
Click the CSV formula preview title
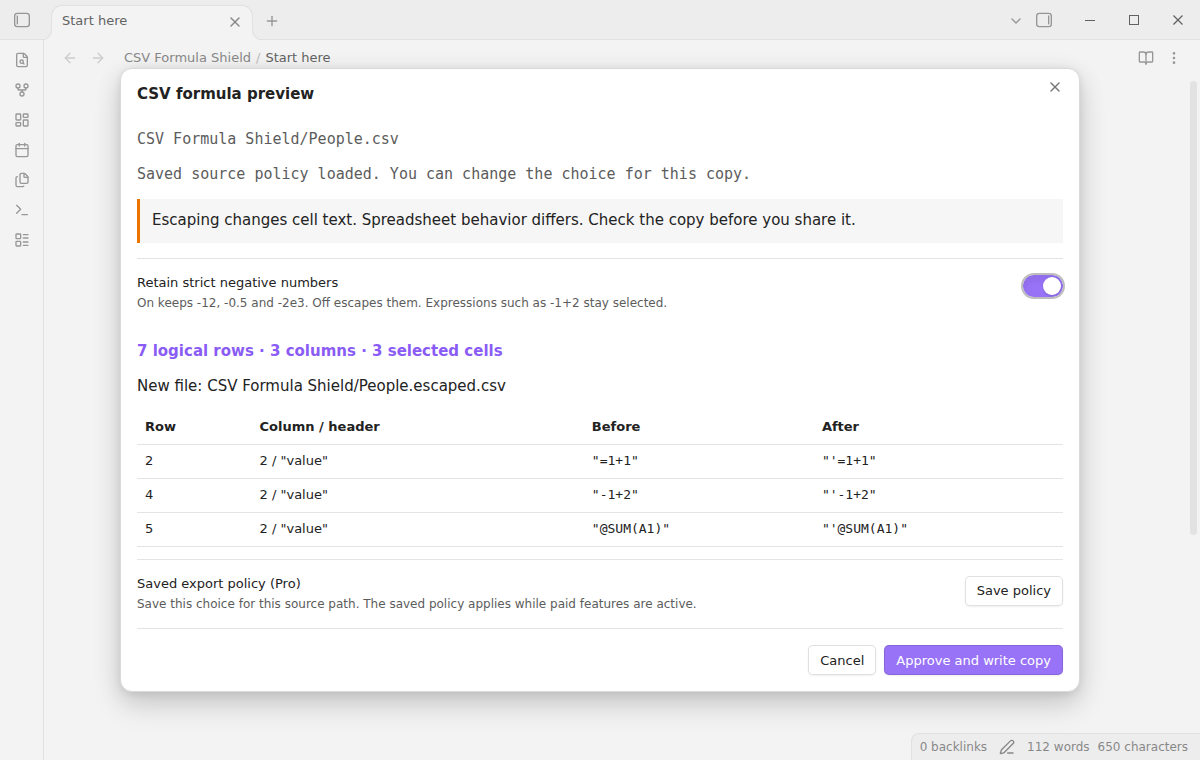[225, 94]
